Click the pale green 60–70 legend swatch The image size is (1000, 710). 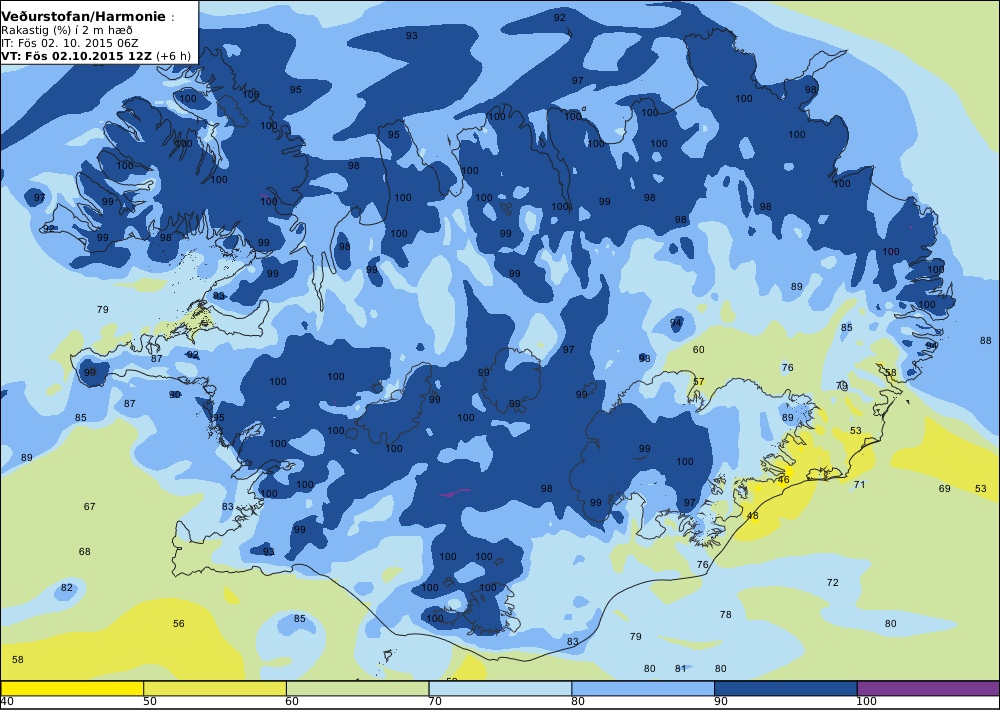[358, 688]
